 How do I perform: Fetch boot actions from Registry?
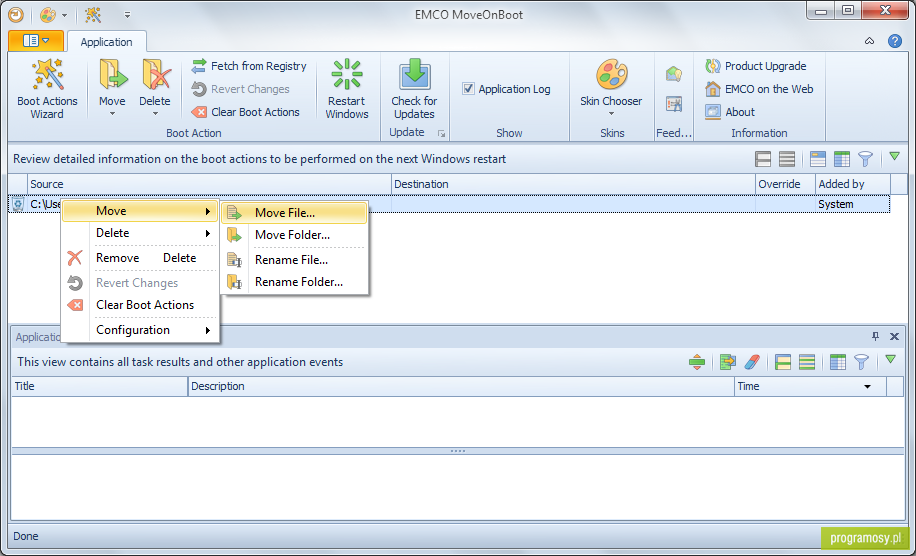[x=249, y=66]
